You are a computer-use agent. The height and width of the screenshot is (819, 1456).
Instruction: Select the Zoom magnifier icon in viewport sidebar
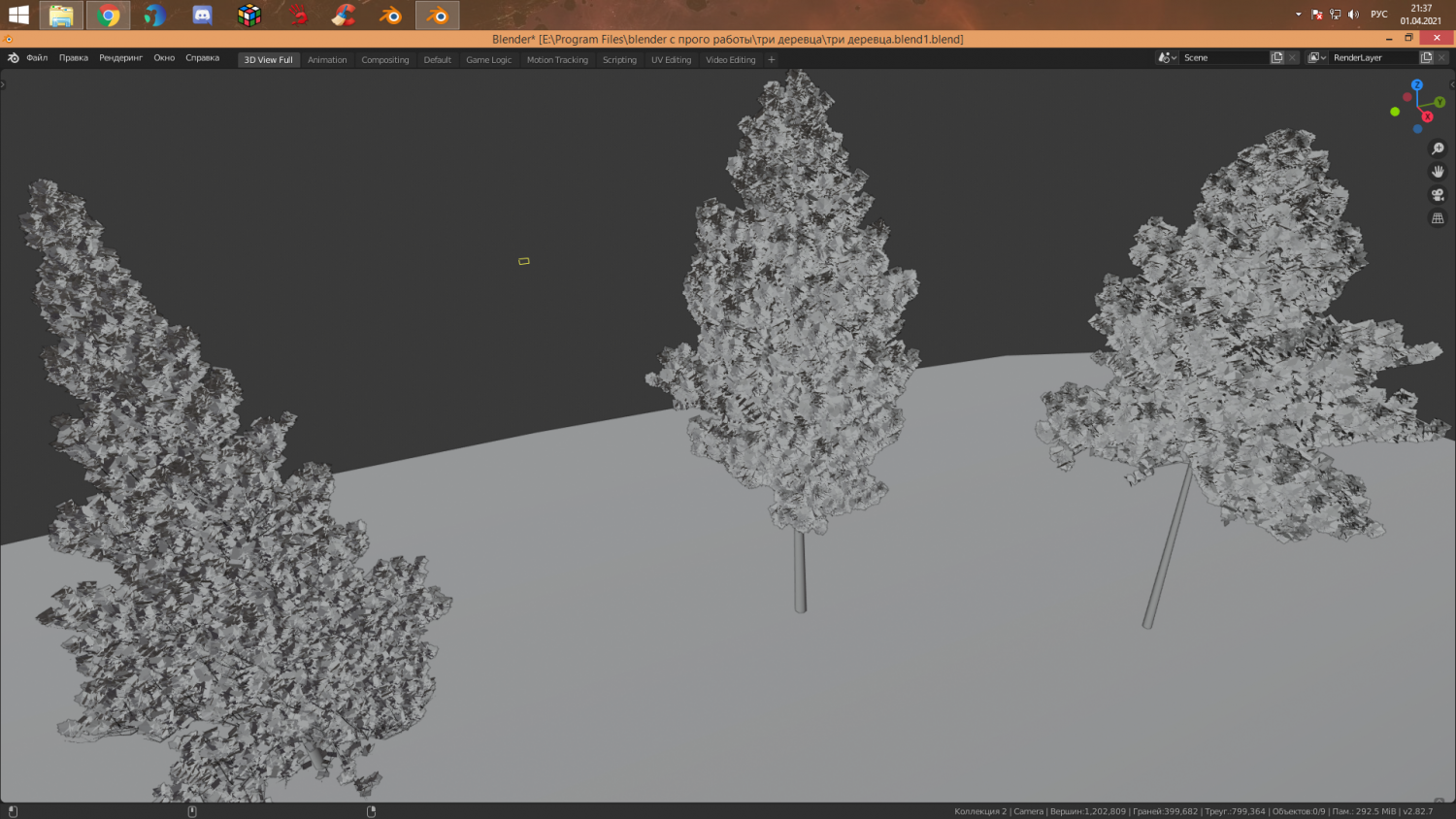[1438, 147]
